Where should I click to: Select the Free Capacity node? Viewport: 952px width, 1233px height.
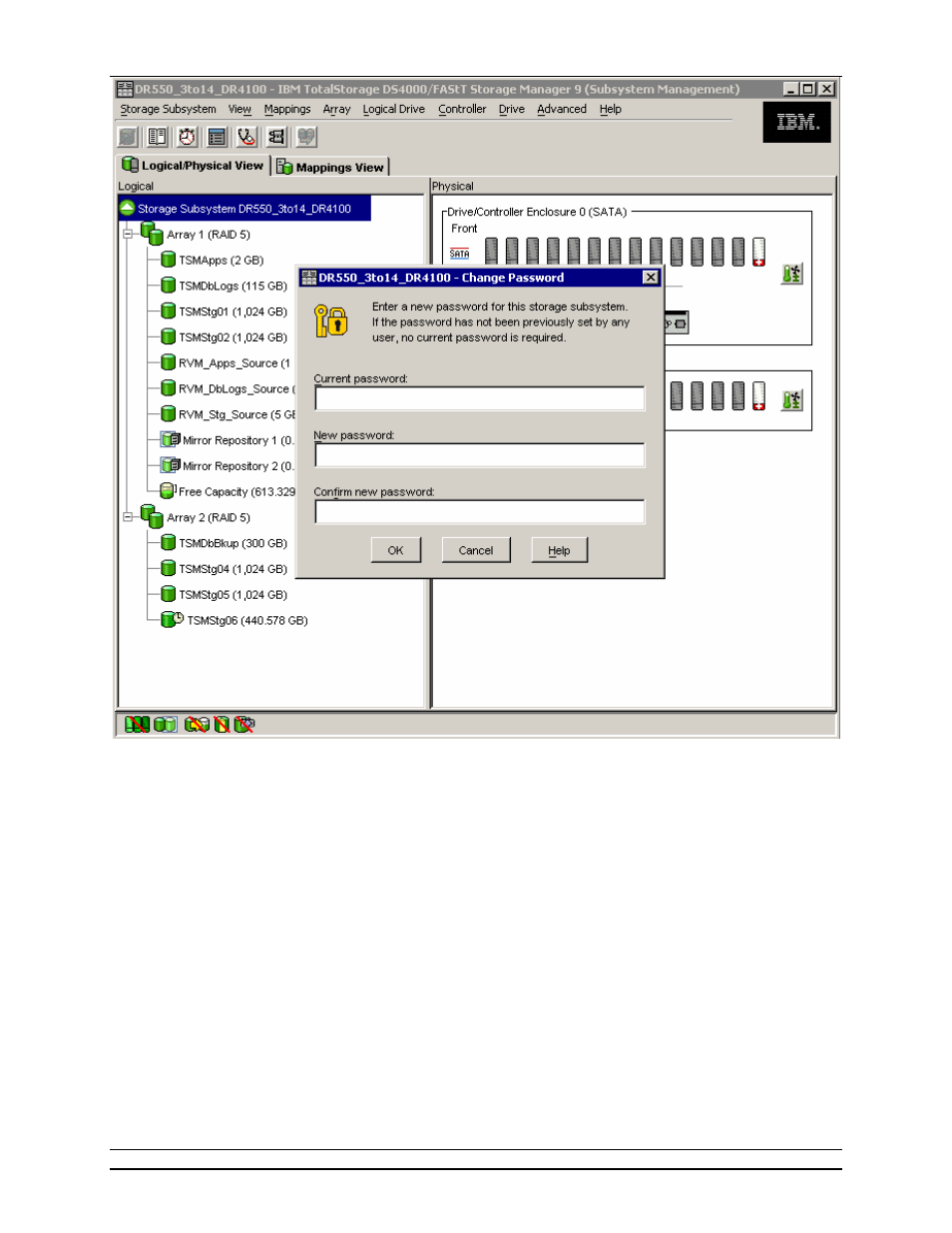point(237,492)
